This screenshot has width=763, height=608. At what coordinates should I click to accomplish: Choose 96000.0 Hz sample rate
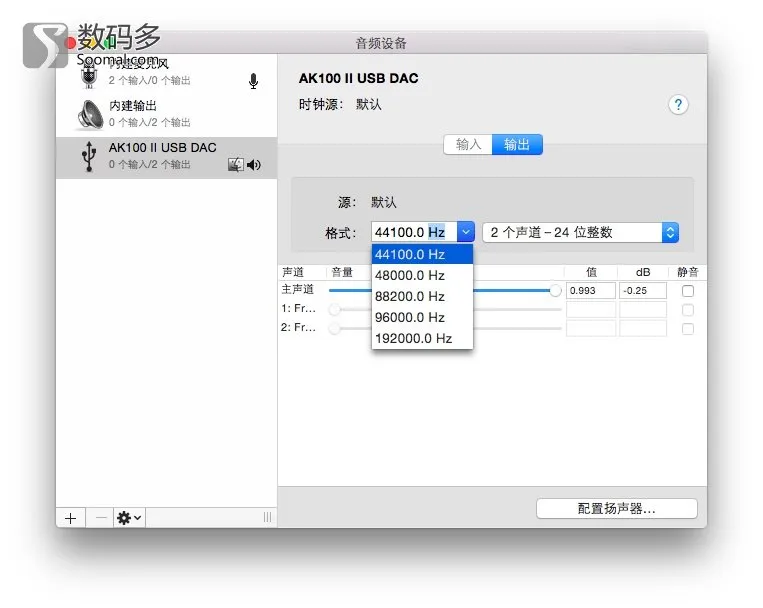pos(422,317)
